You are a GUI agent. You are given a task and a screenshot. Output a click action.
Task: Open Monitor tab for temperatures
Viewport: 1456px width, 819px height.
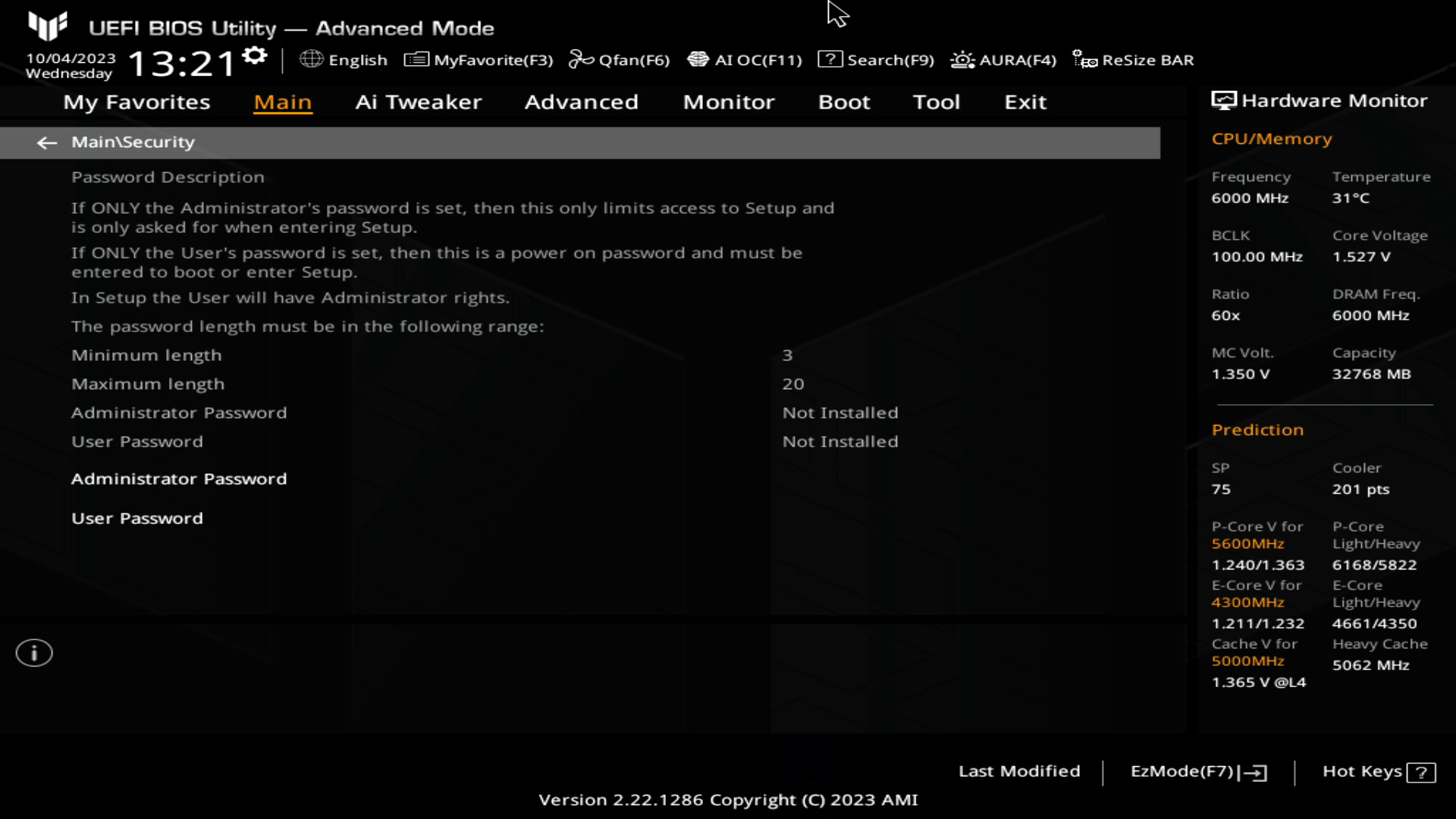pyautogui.click(x=728, y=101)
